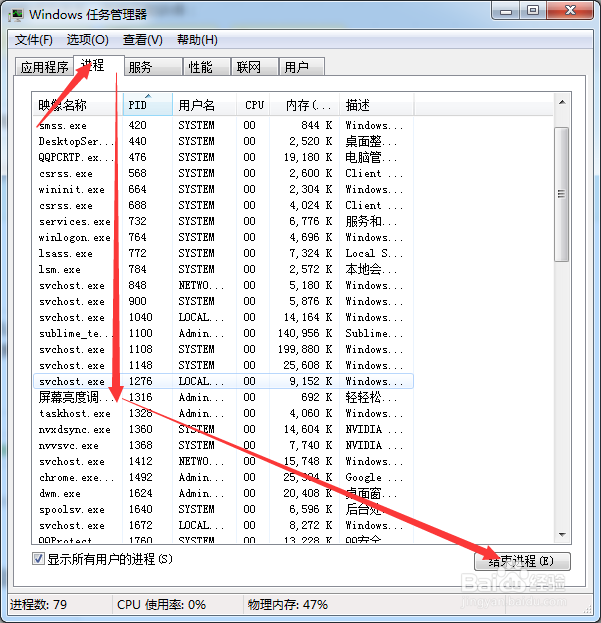Select the nvxdsync.exe process
The width and height of the screenshot is (601, 623).
(223, 430)
